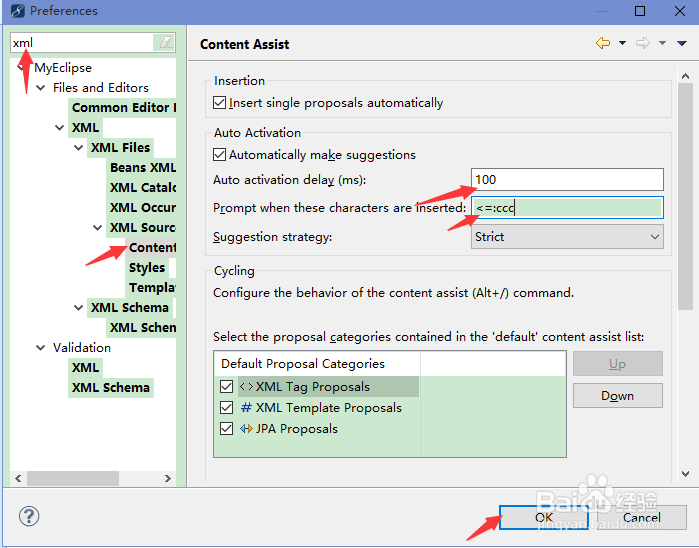Collapse the Validation tree node
699x548 pixels.
(x=41, y=348)
